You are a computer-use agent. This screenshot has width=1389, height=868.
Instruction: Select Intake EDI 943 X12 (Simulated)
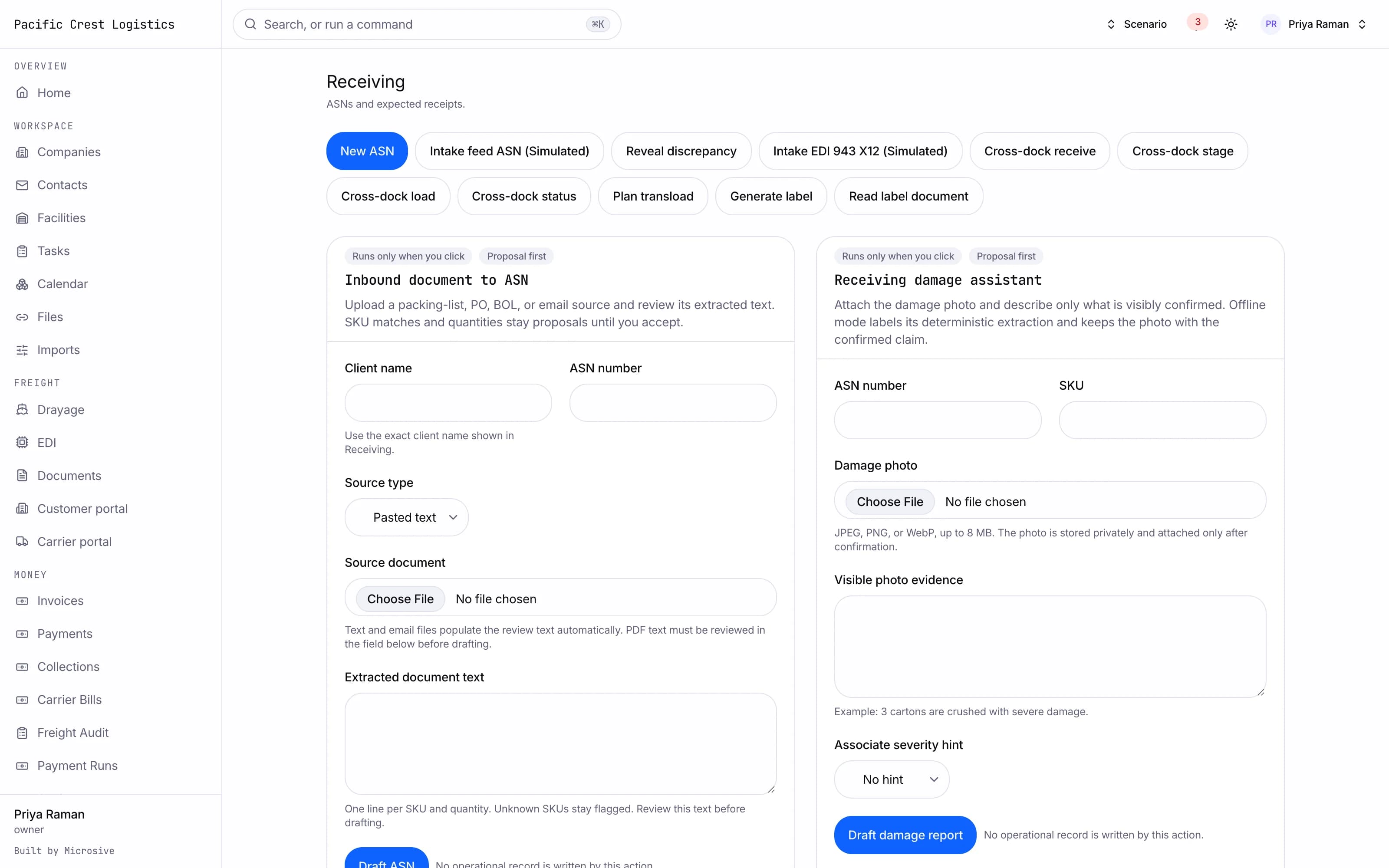pos(860,151)
